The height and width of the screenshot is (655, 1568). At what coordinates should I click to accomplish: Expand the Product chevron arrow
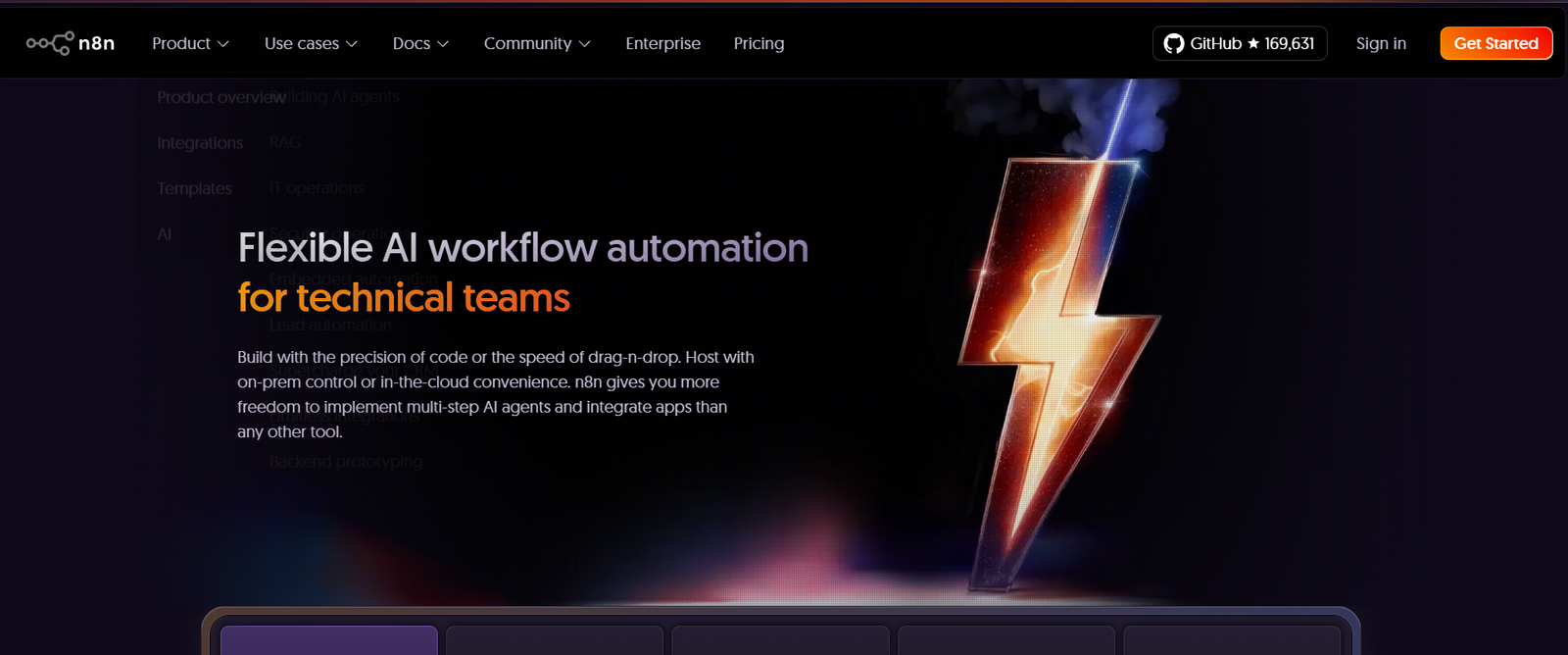point(223,44)
